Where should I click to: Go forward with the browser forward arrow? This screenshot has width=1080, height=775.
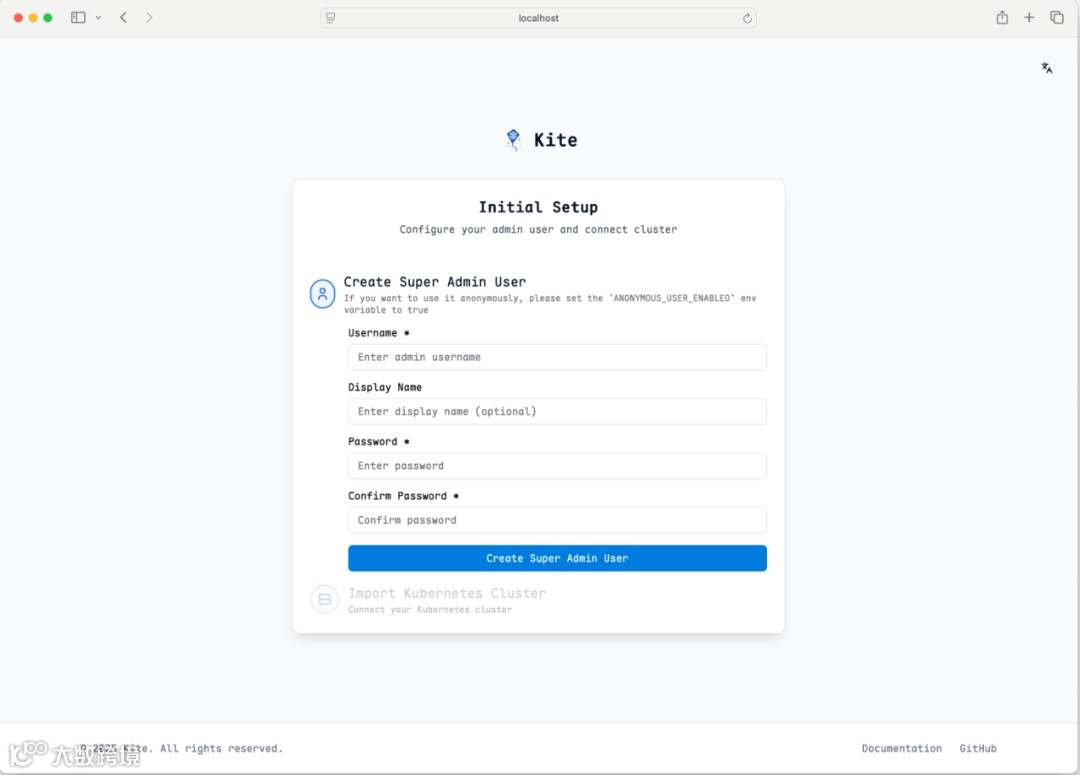coord(149,18)
